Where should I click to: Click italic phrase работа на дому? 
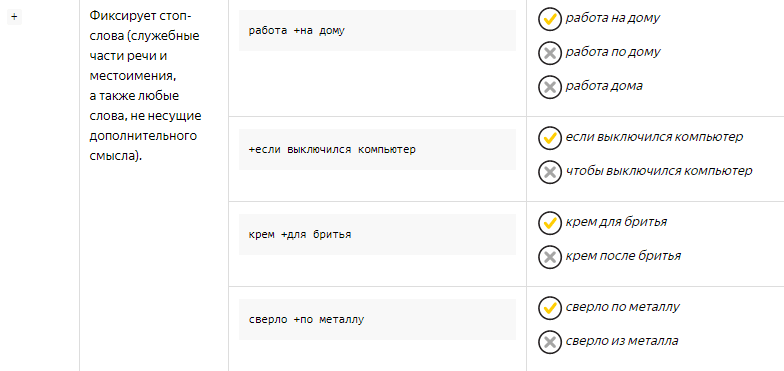(612, 18)
